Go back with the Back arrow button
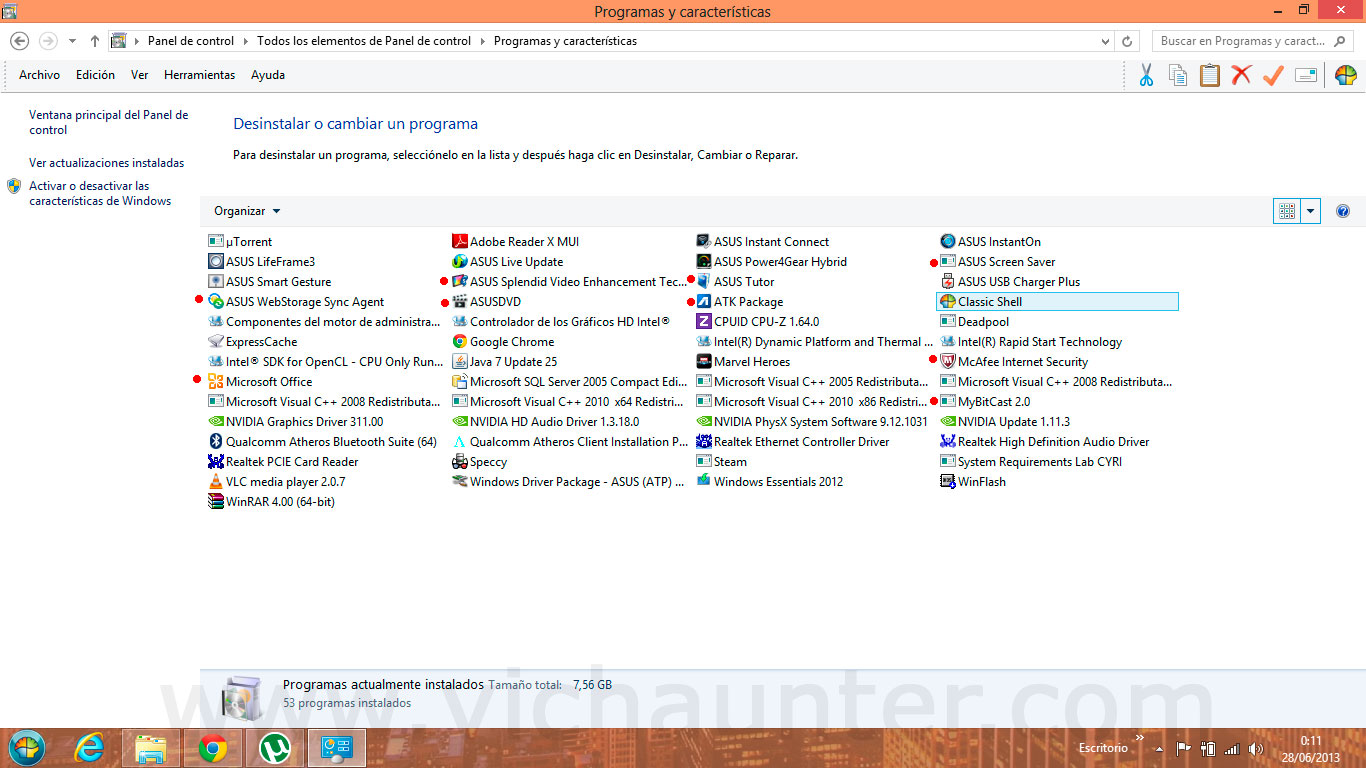Viewport: 1366px width, 768px height. pyautogui.click(x=19, y=41)
